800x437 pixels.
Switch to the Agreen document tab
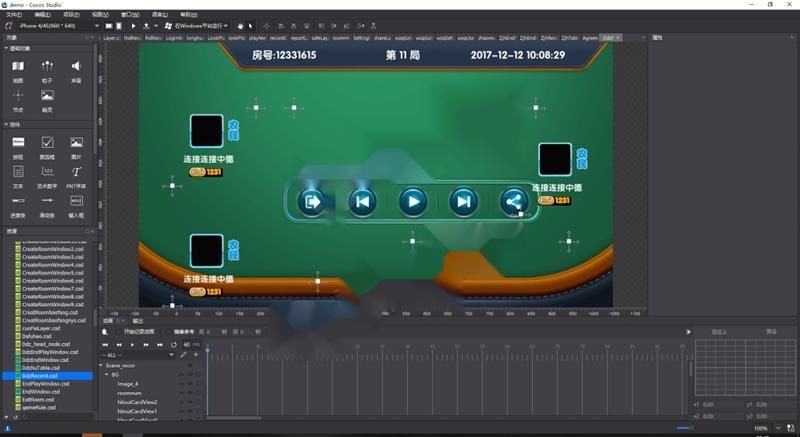(x=590, y=38)
